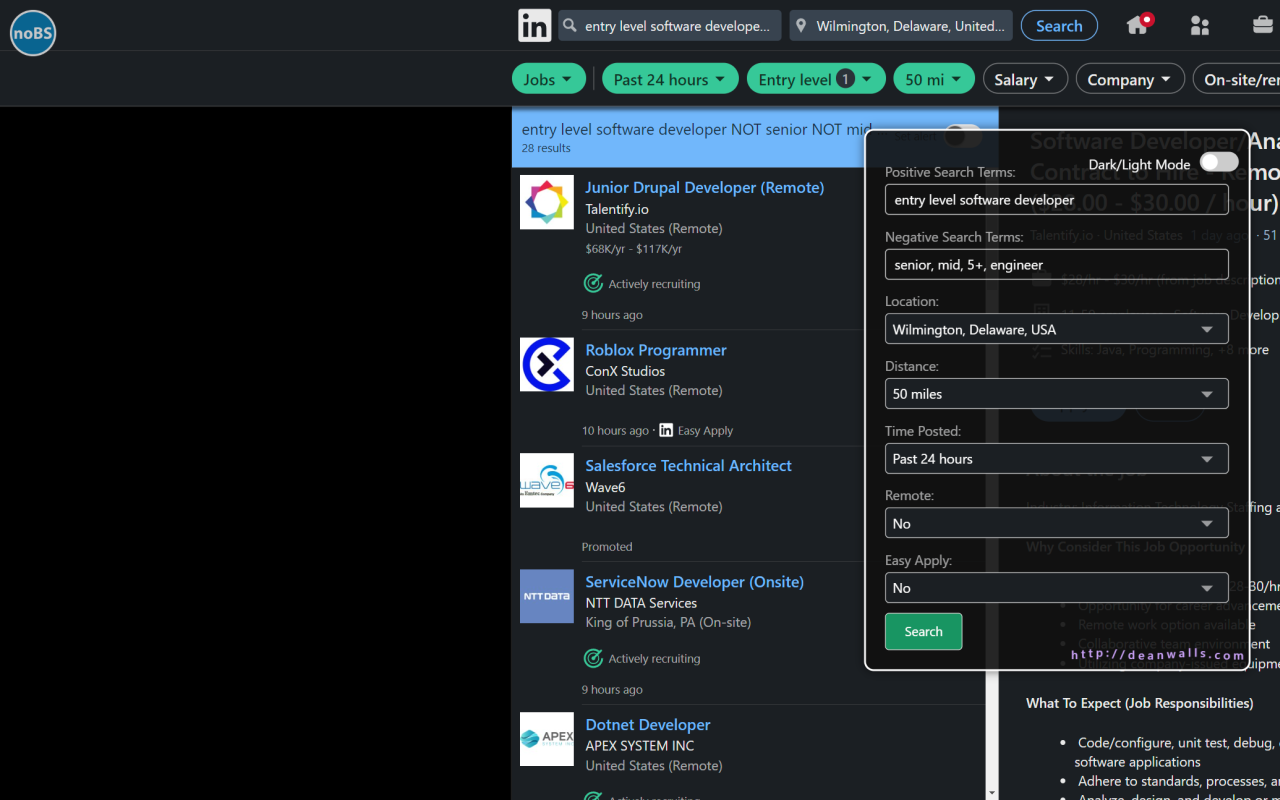Open Salesforce Technical Architect listing
The image size is (1280, 800).
tap(688, 465)
